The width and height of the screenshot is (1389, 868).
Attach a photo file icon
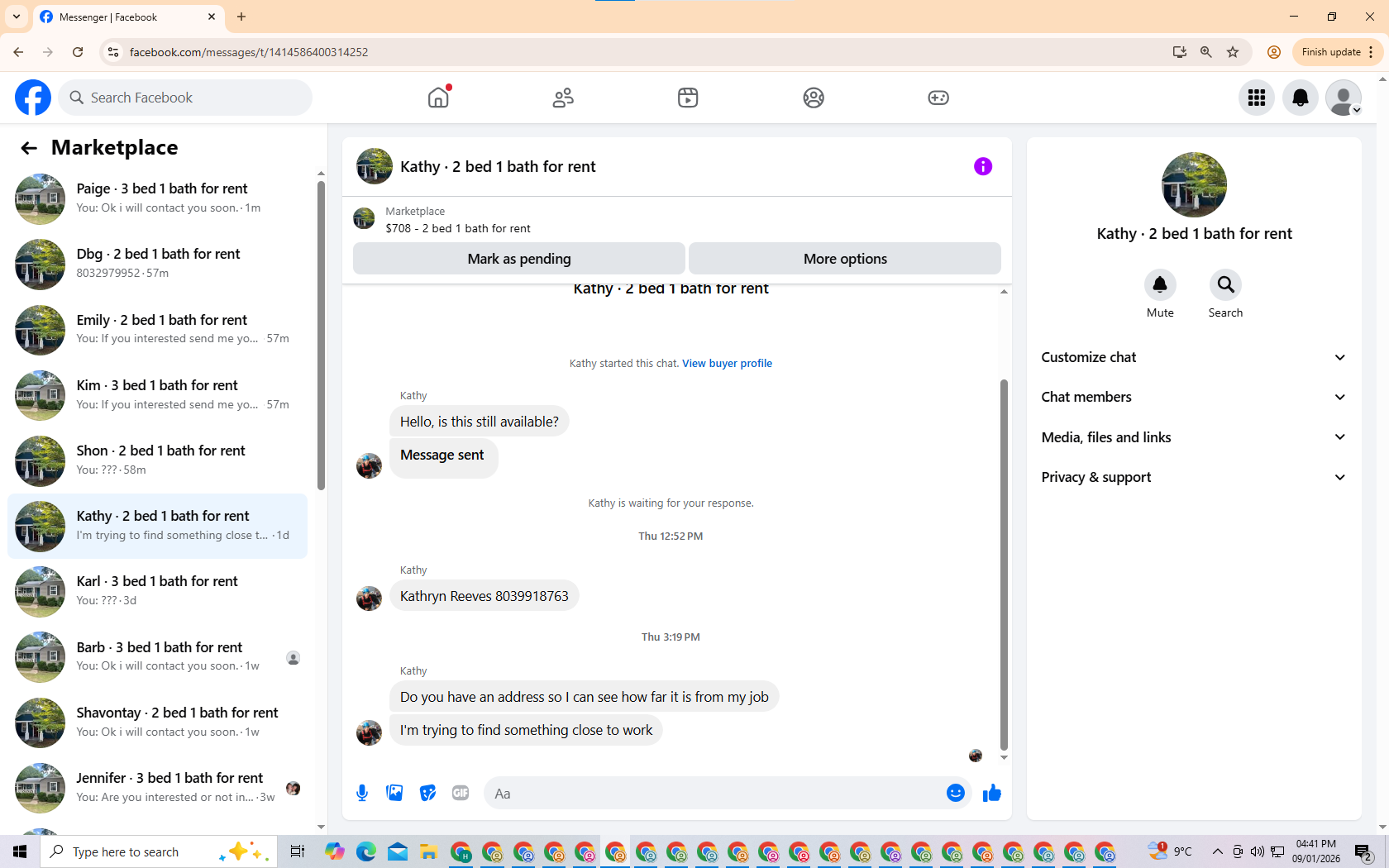(394, 794)
